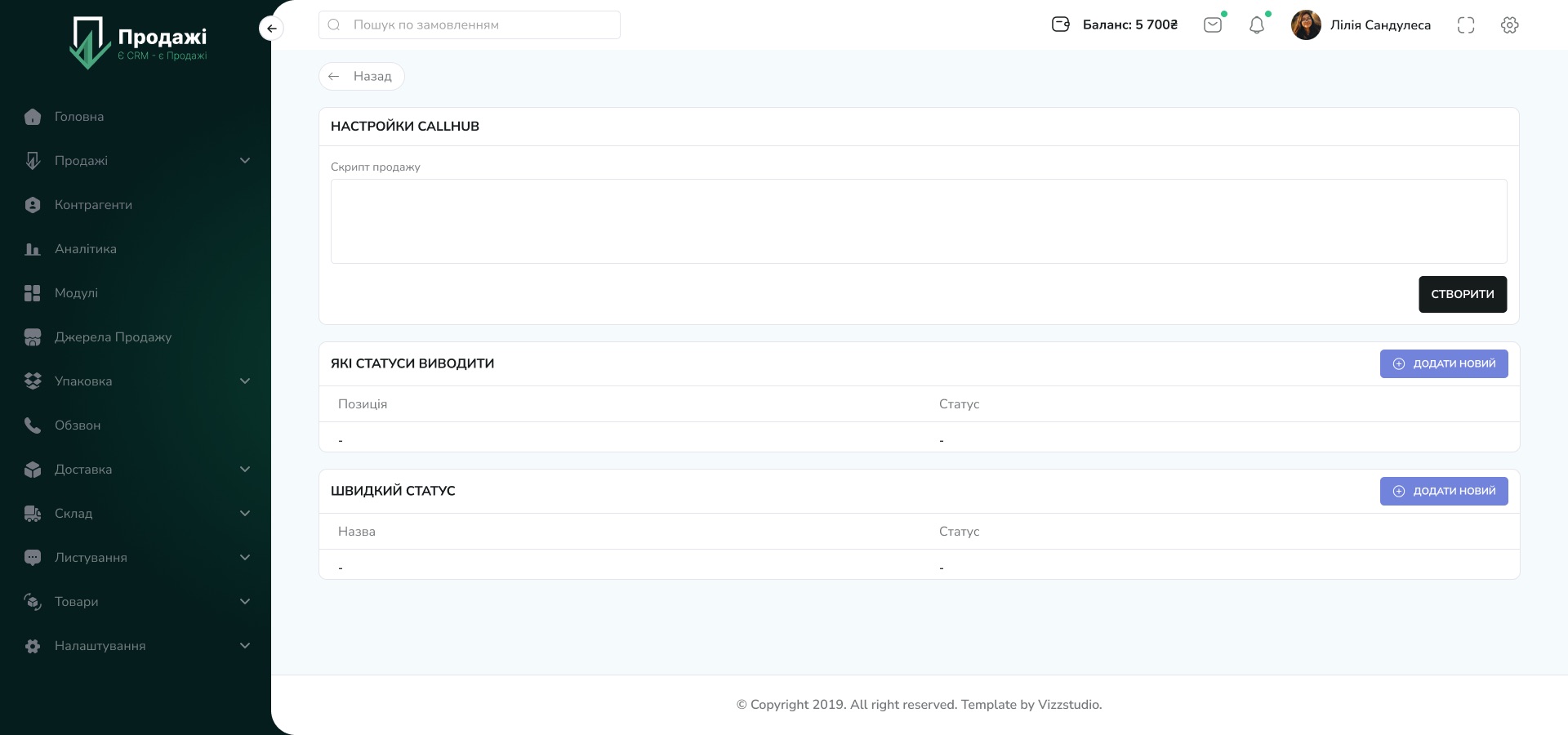Click the Обзвон phone icon

click(33, 425)
